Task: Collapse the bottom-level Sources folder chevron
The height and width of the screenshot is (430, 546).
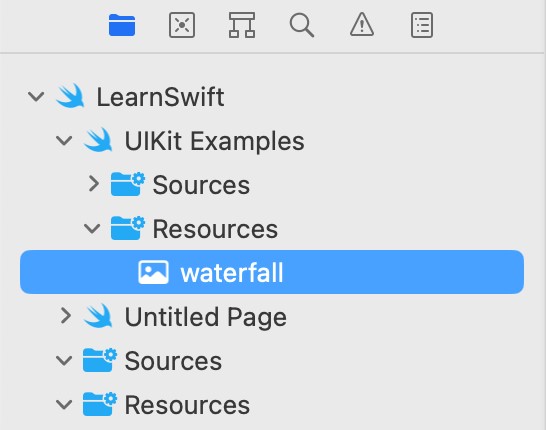Action: coord(64,360)
